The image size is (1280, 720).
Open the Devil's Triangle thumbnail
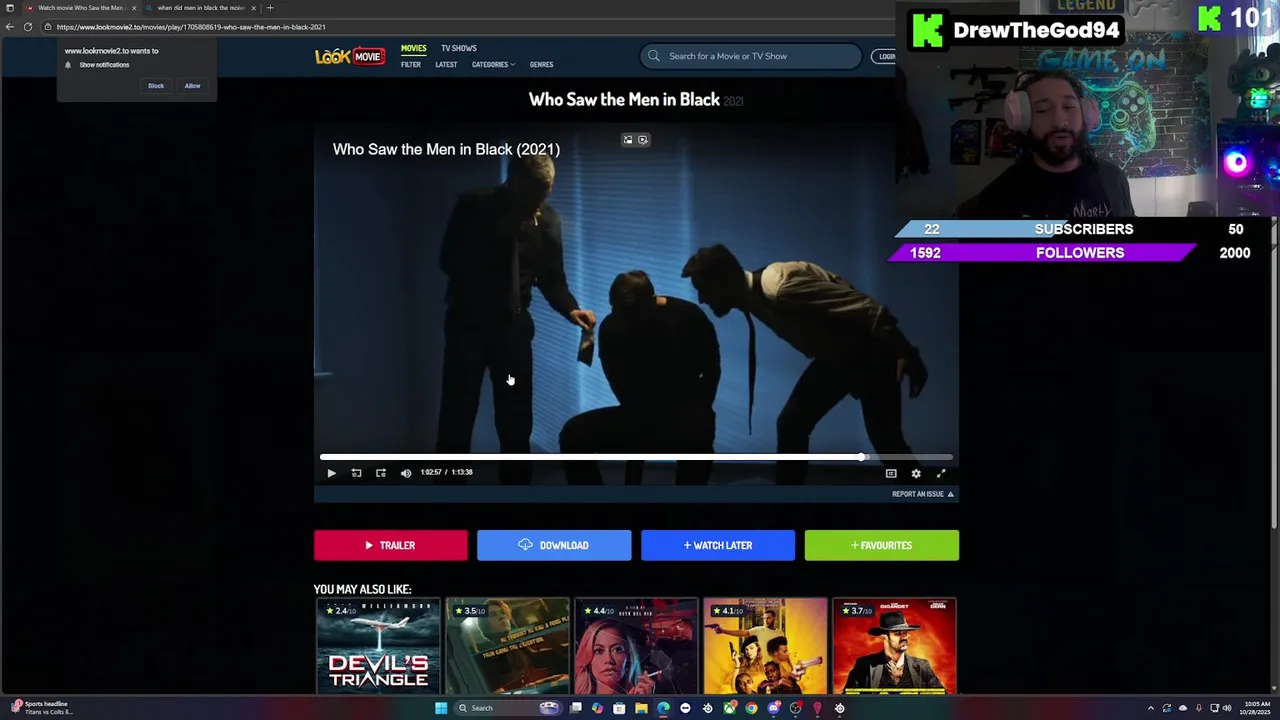click(378, 646)
